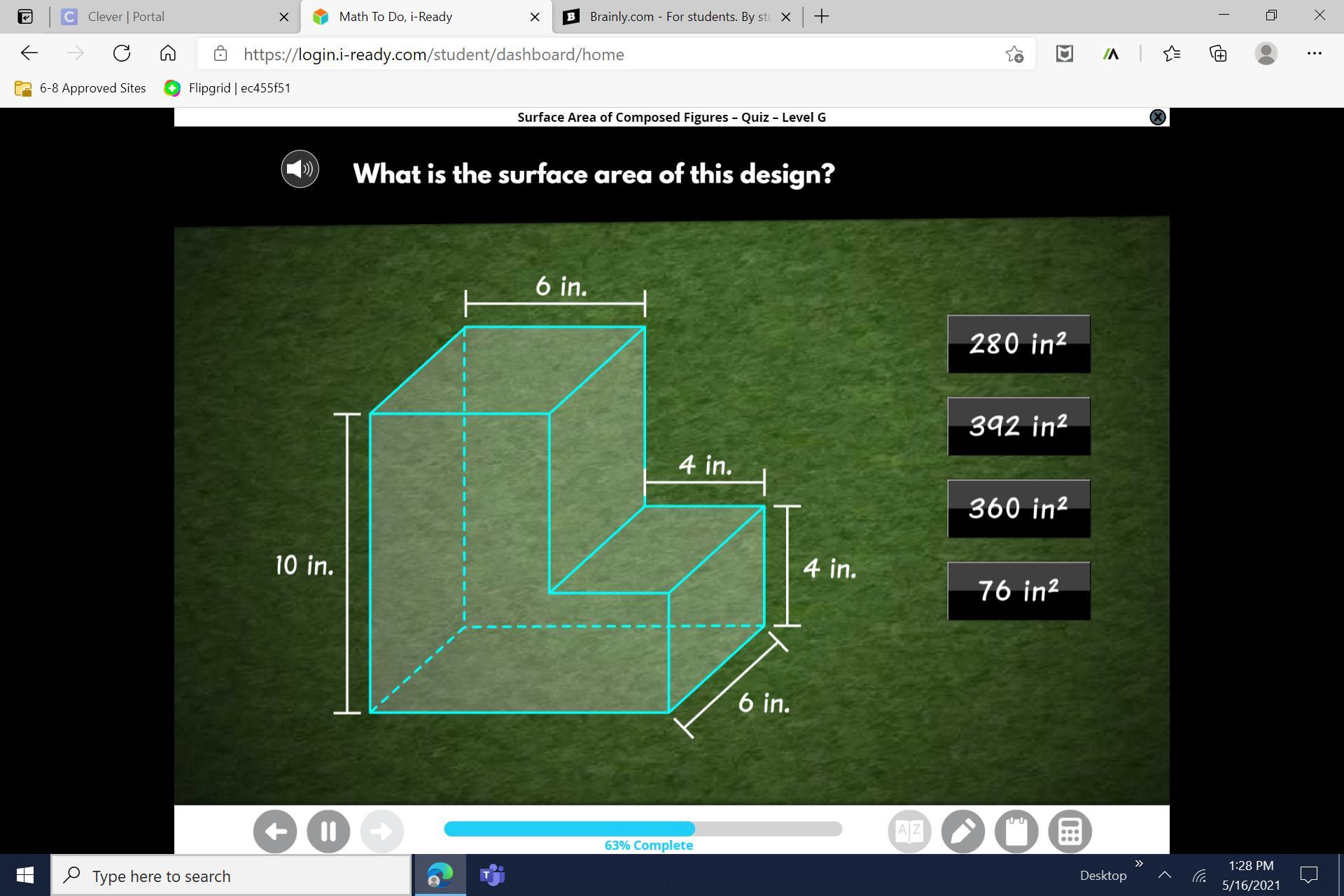The image size is (1344, 896).
Task: Open the 6-8 Approved Sites bookmark folder
Action: pos(80,88)
